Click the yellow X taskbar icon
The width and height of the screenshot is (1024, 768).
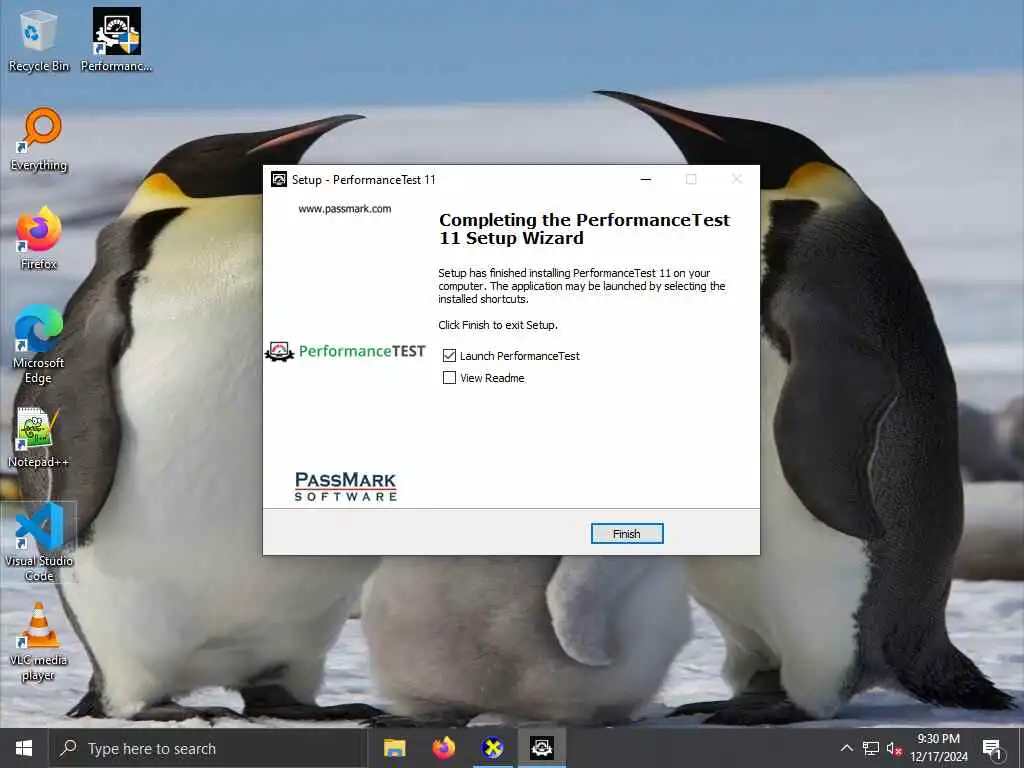tap(492, 748)
